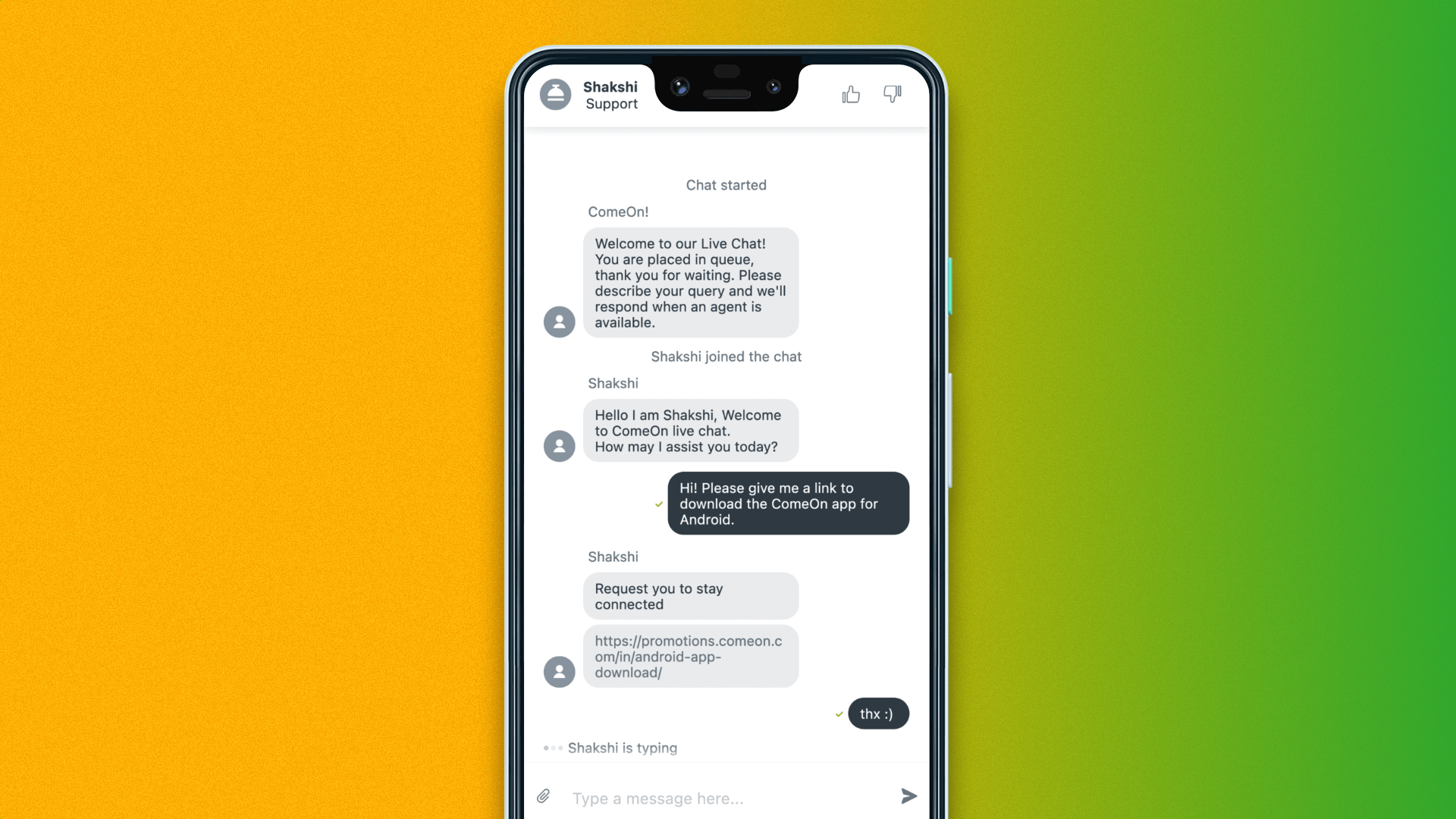Click the send message arrow icon
Image resolution: width=1456 pixels, height=819 pixels.
(908, 796)
